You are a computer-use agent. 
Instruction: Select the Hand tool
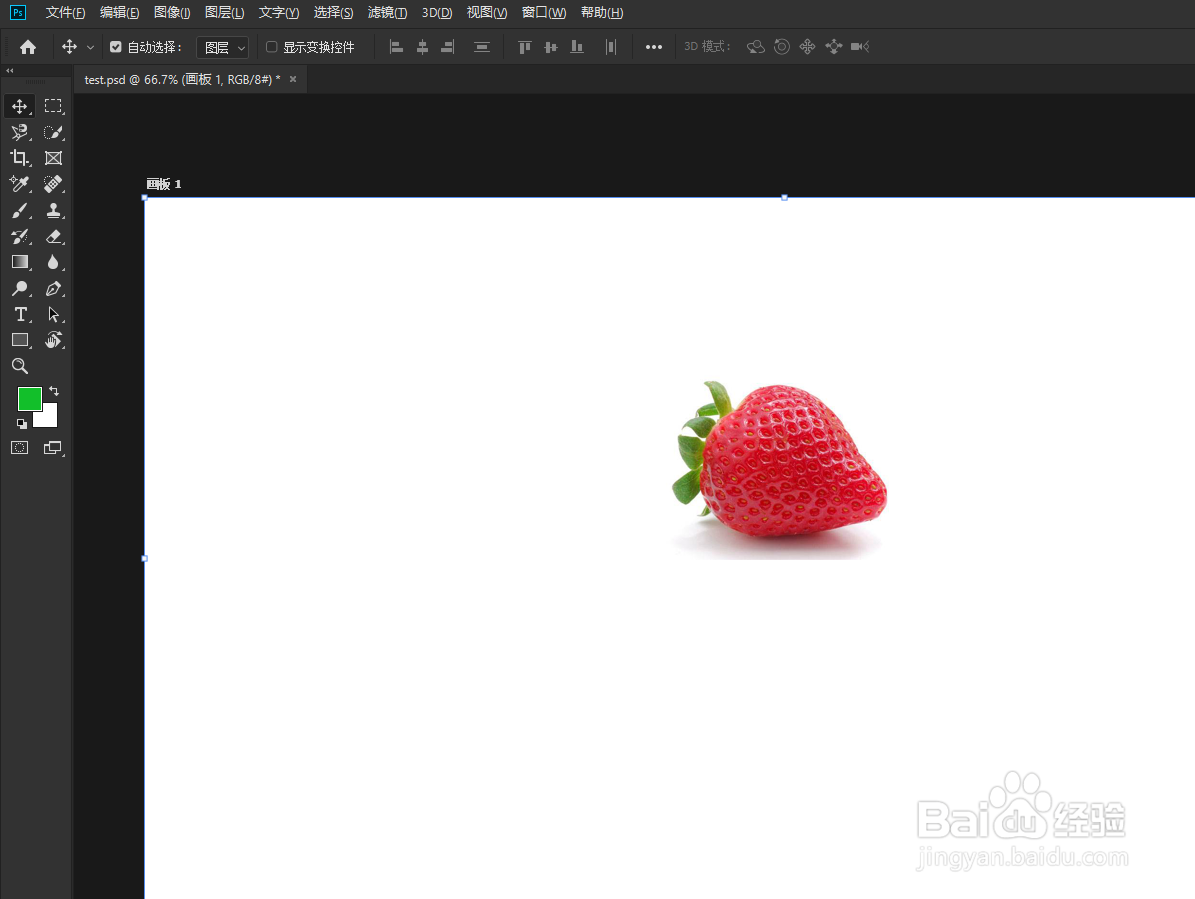(53, 340)
